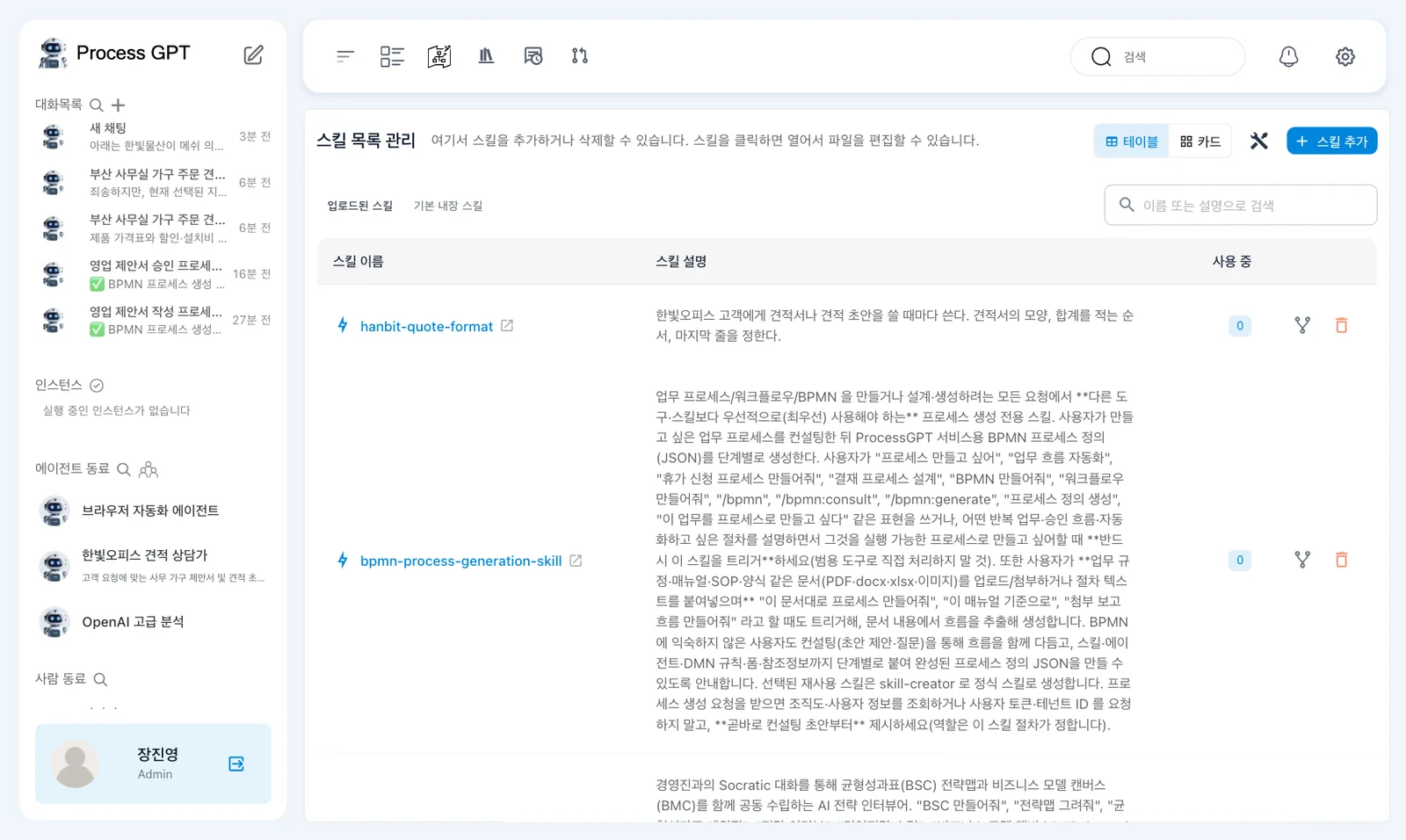Click the plus icon beside 대화목록

pos(119,105)
